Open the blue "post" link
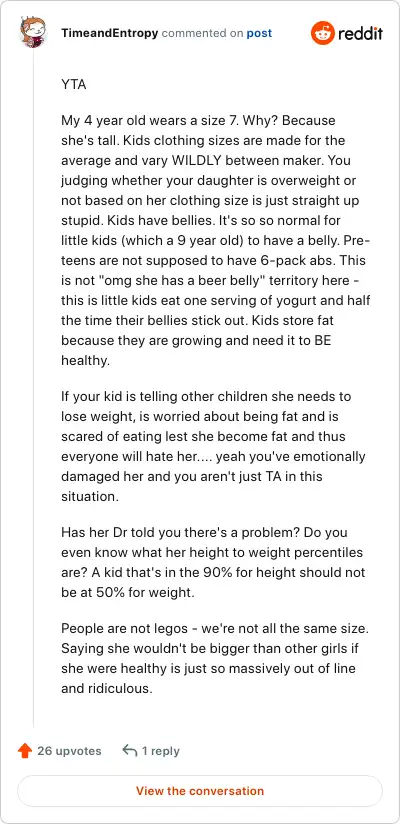400x824 pixels. pyautogui.click(x=259, y=33)
